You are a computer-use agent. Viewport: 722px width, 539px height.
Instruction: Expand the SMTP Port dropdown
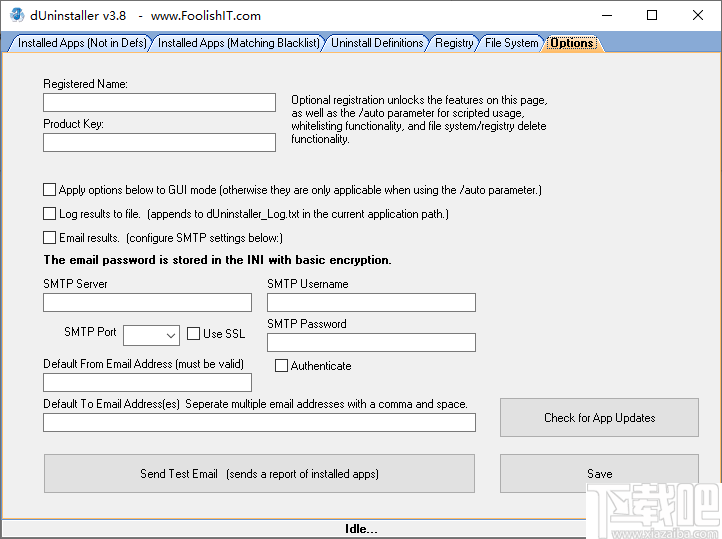pyautogui.click(x=170, y=336)
